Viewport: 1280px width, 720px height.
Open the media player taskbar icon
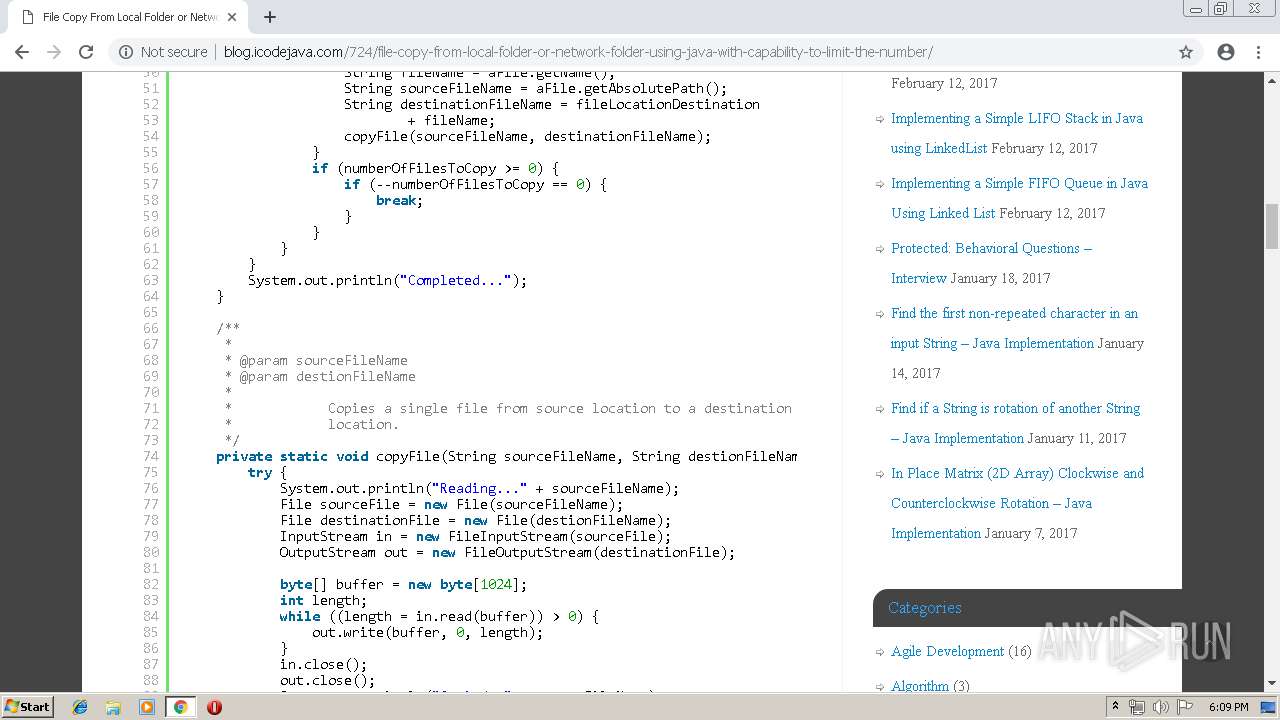point(146,707)
